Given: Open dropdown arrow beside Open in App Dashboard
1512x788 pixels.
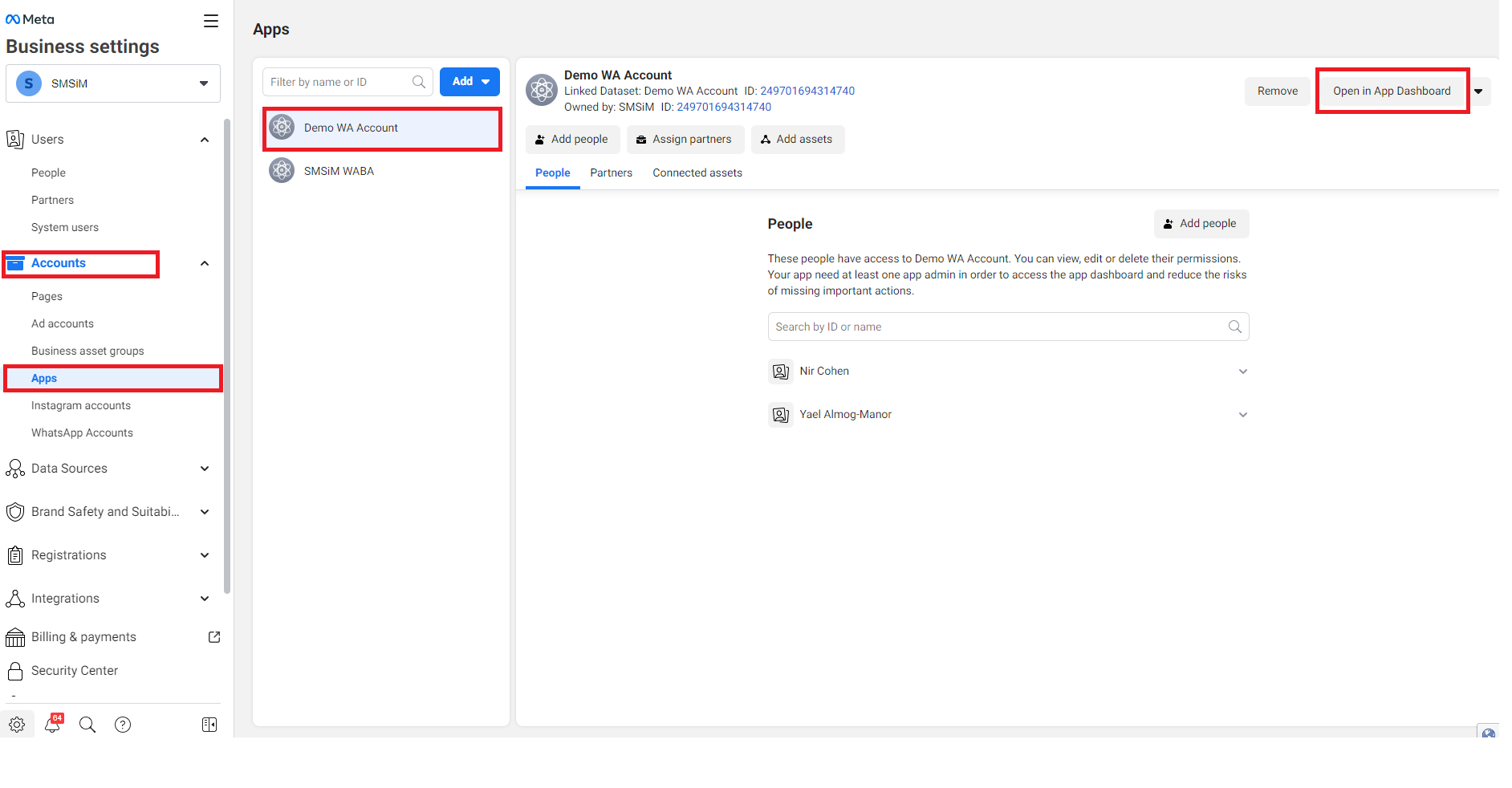Looking at the screenshot, I should point(1478,91).
